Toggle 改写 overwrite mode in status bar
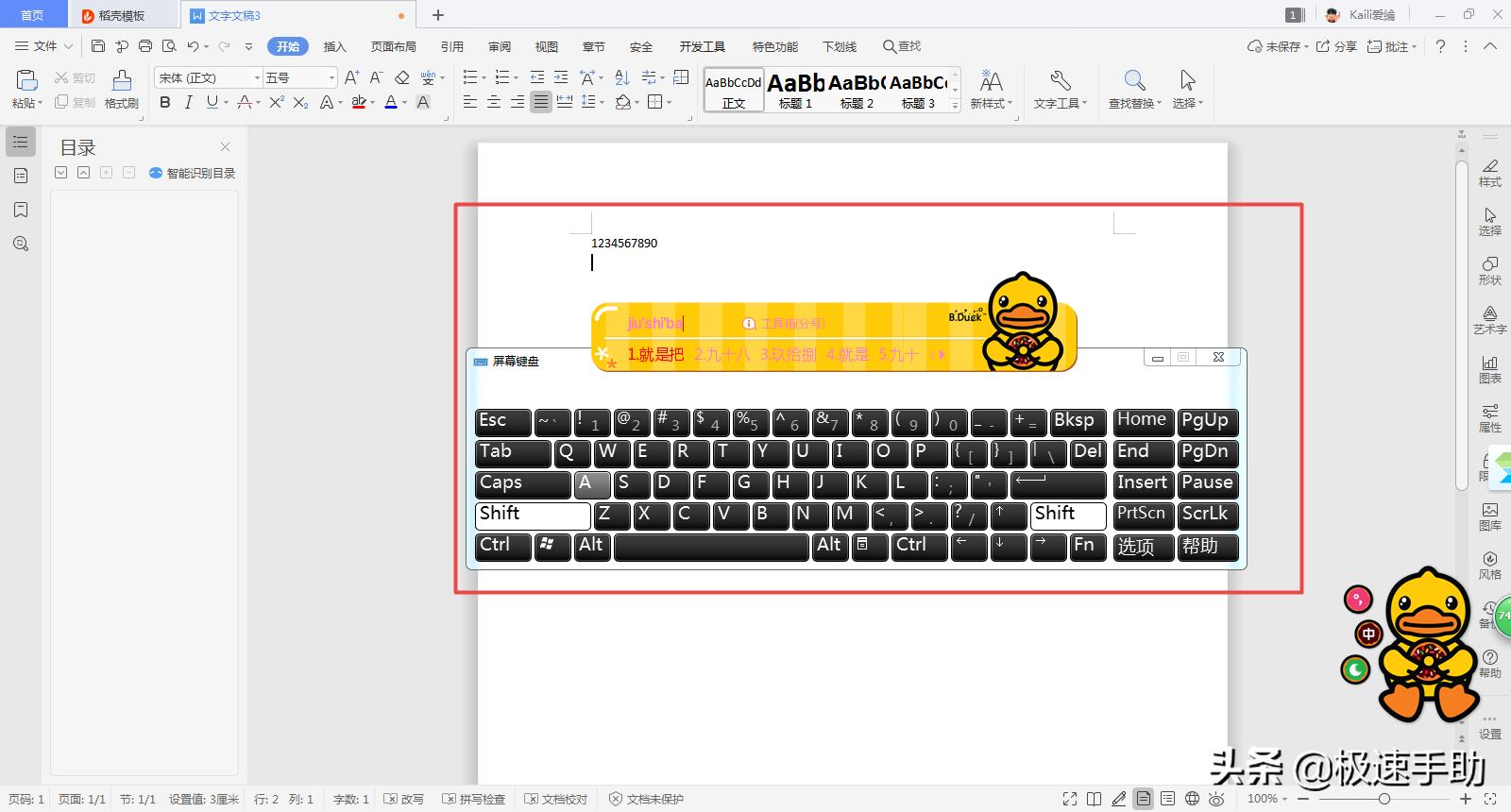The image size is (1511, 812). pos(404,799)
